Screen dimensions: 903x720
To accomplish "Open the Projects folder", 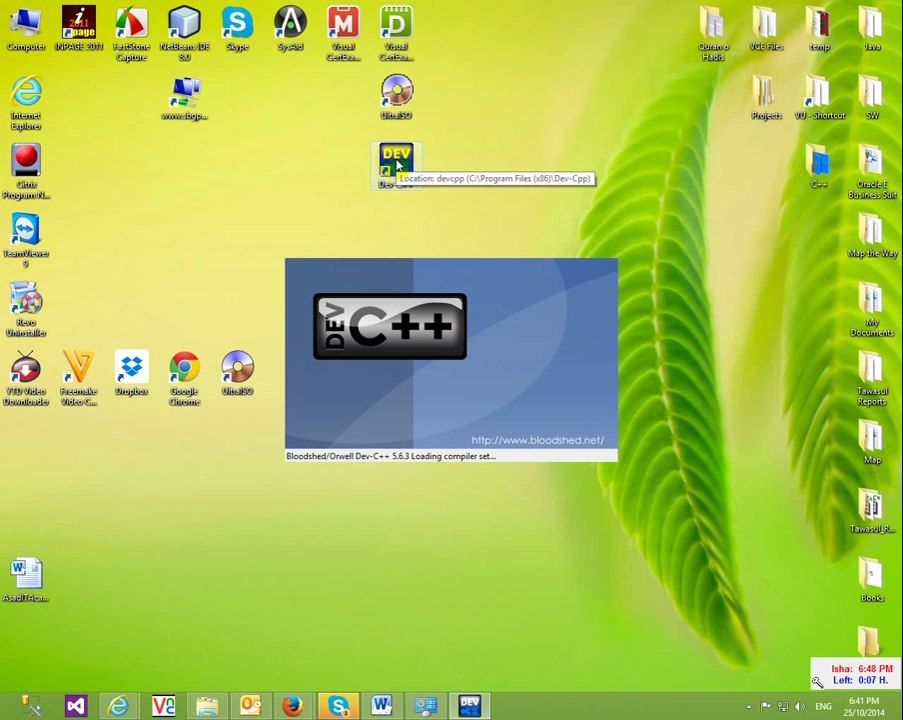I will 766,98.
